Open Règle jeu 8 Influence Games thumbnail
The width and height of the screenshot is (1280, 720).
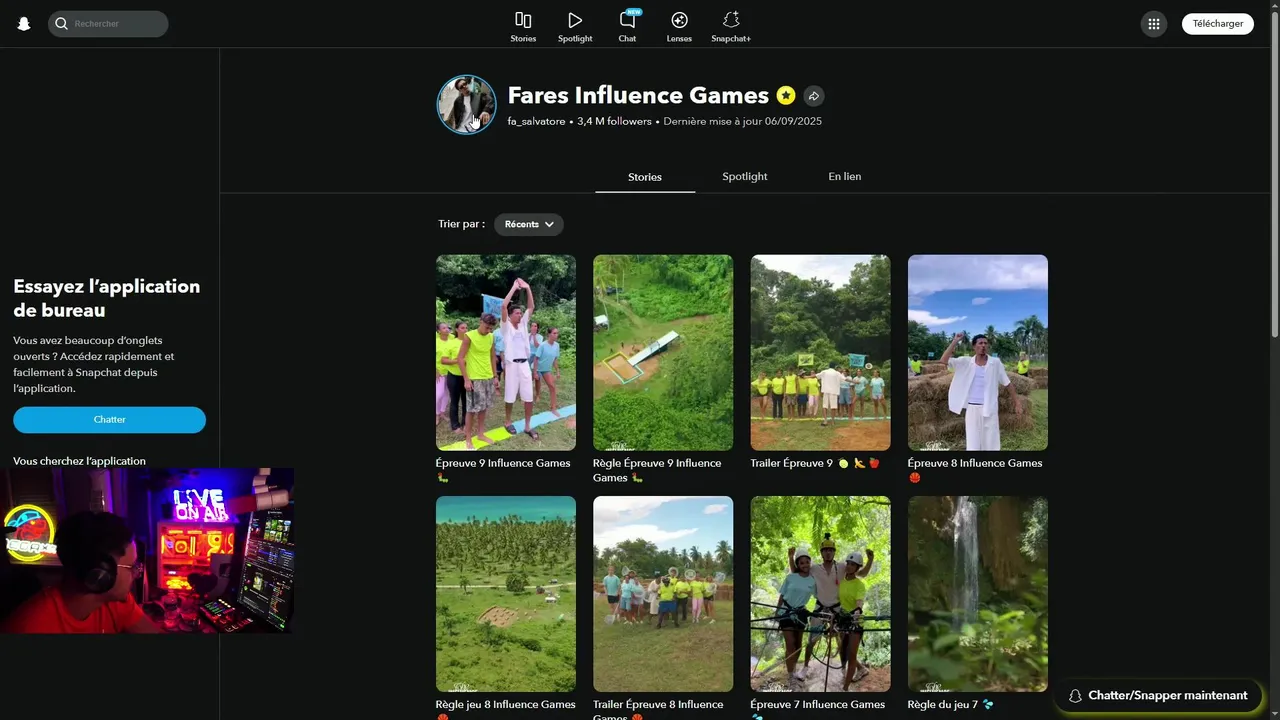(x=506, y=594)
